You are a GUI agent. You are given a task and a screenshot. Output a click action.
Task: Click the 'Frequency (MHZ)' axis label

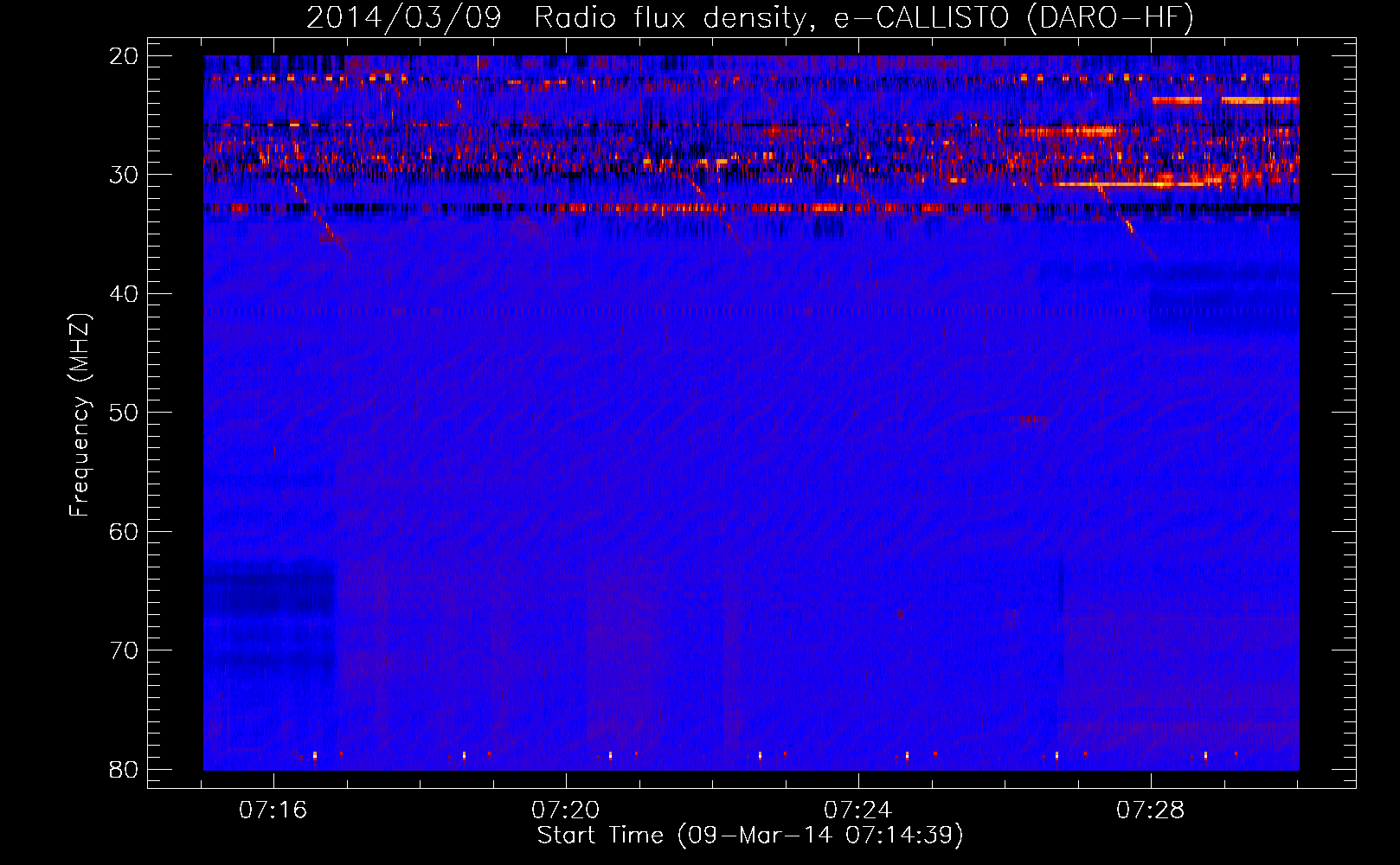pos(80,415)
